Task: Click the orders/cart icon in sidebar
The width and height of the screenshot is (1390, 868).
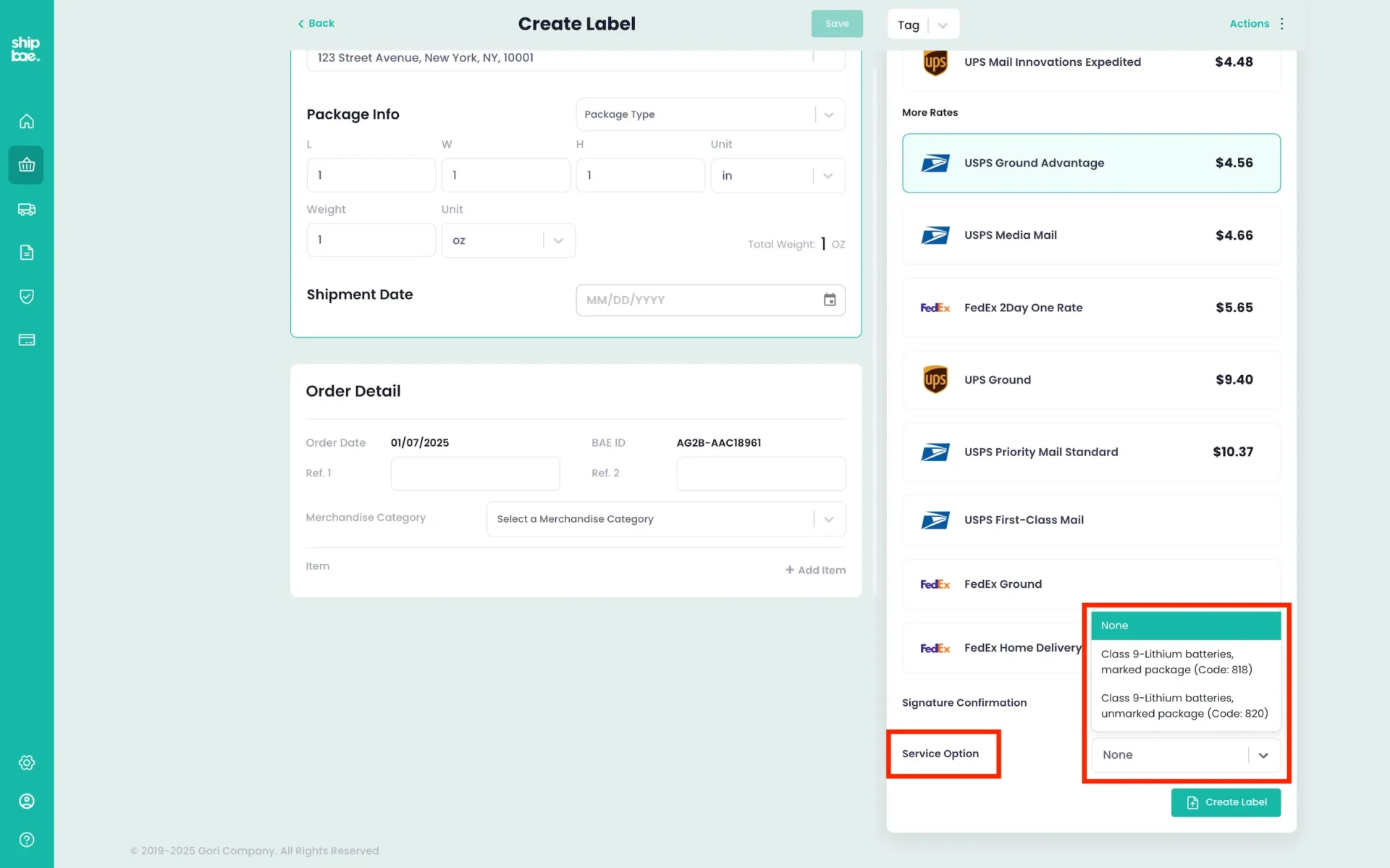Action: coord(27,164)
